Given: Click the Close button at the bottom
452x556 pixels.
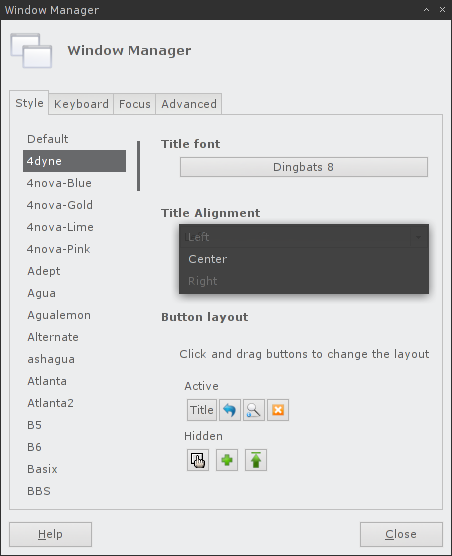Looking at the screenshot, I should 401,534.
